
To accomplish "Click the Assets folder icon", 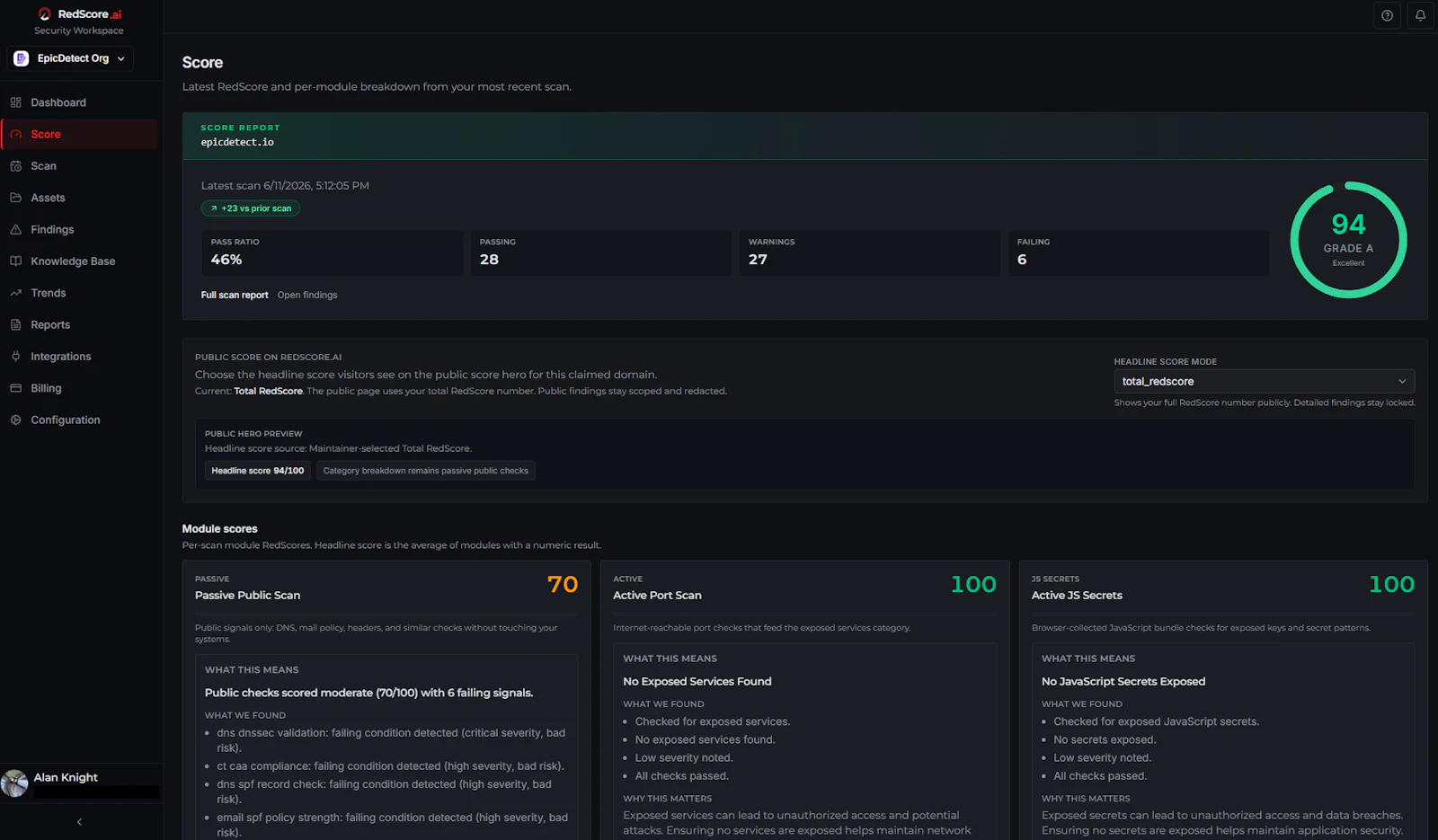I will click(x=16, y=198).
